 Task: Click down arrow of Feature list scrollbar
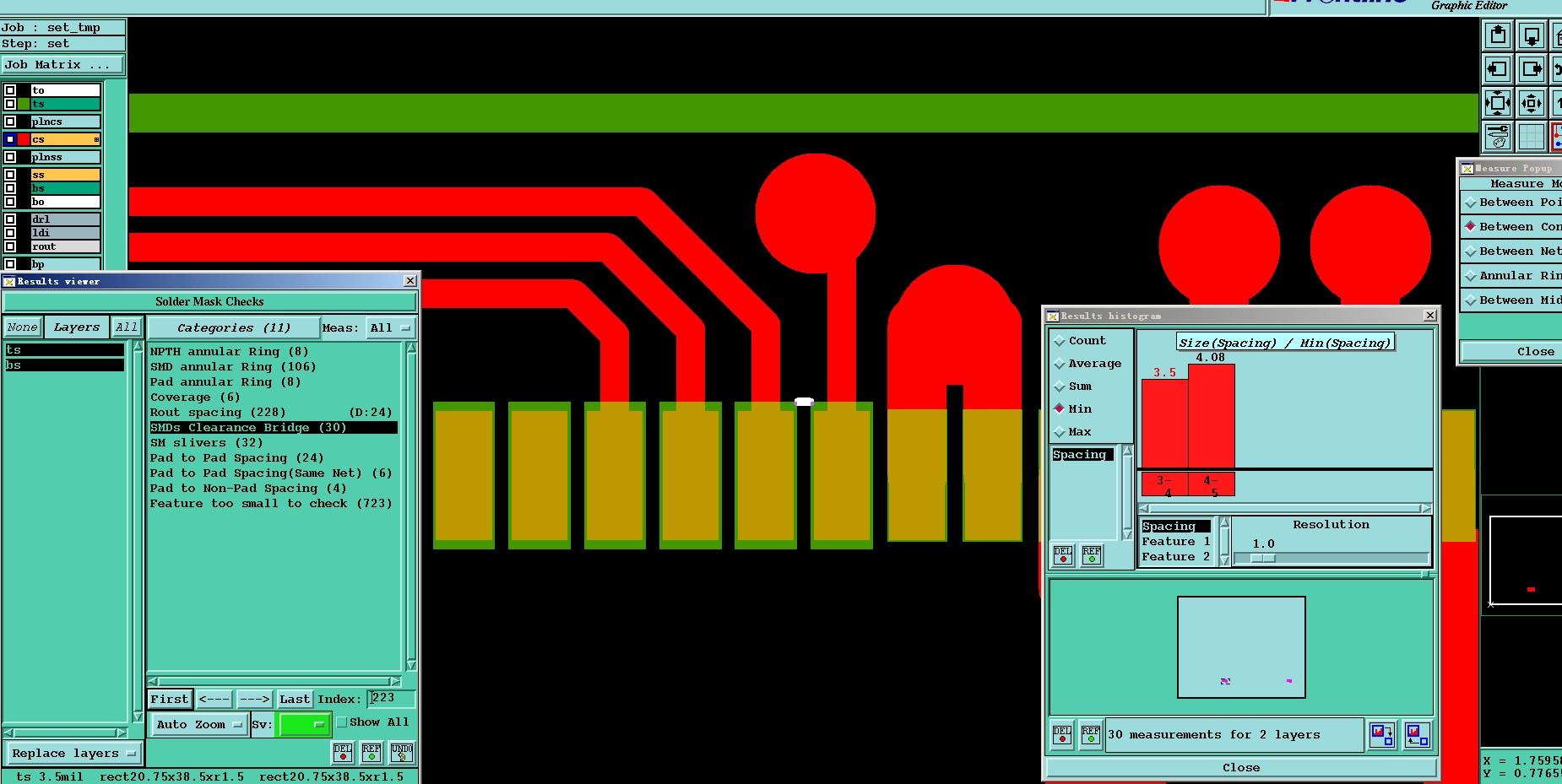click(x=1224, y=560)
